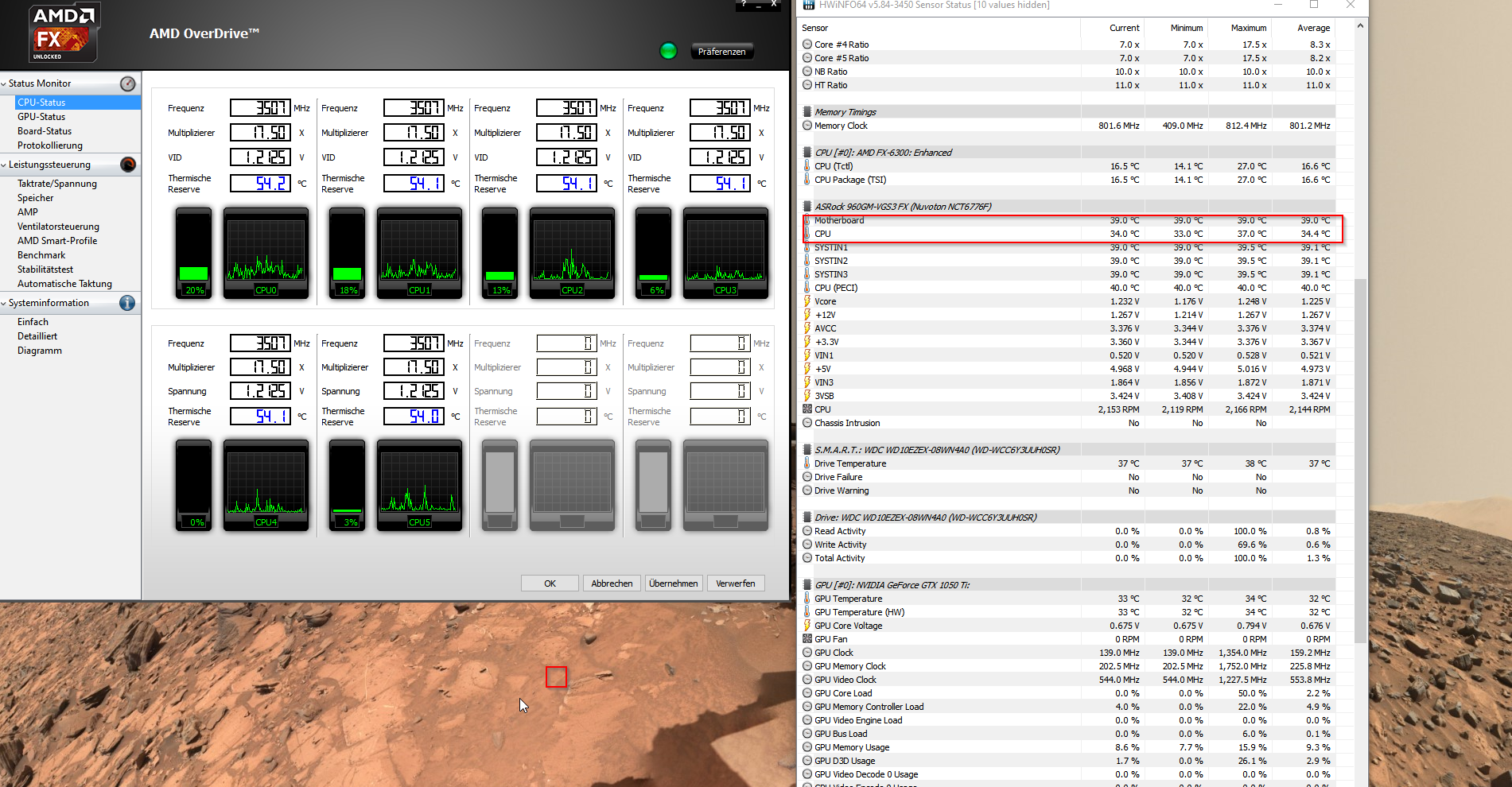The width and height of the screenshot is (1512, 787).
Task: Click the HWiNFO scrollbar up arrow
Action: tap(1360, 26)
